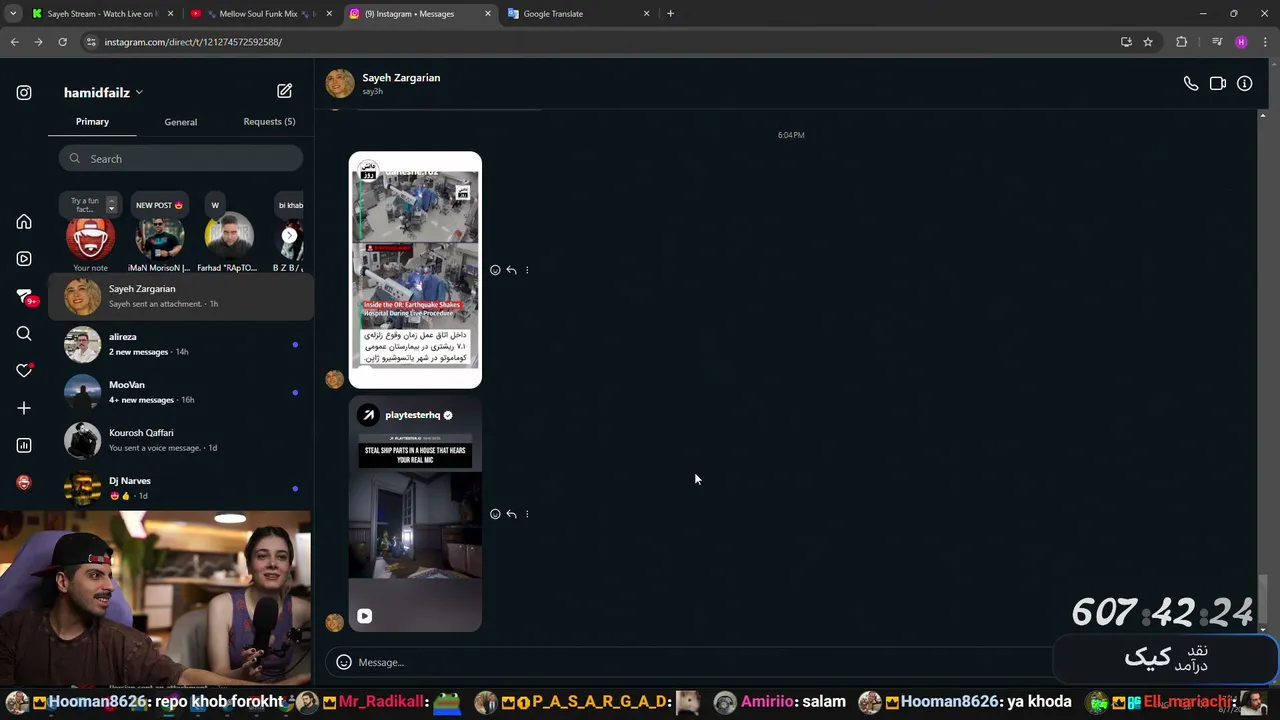Screen dimensions: 1280x720
Task: Expand the hamidfailz account switcher
Action: point(103,93)
